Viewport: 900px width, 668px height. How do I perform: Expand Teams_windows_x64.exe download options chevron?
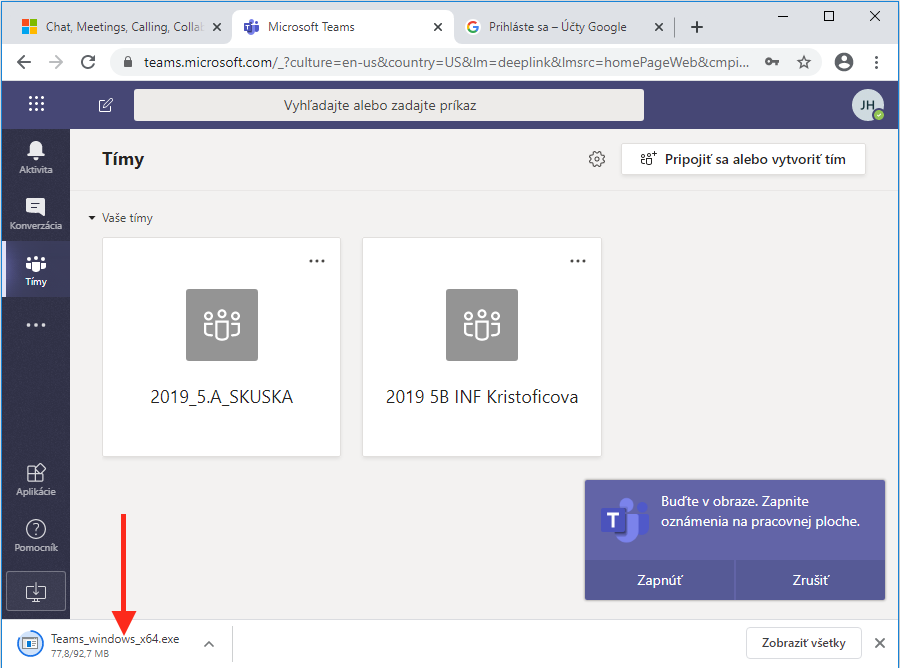[x=209, y=643]
